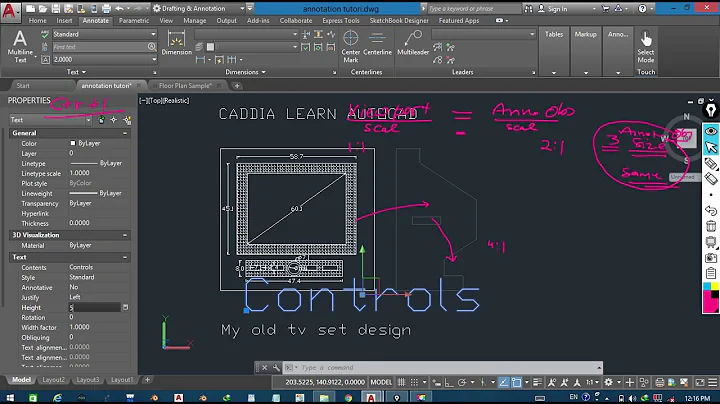Click the Open file folder icon
The width and height of the screenshot is (720, 404).
[x=43, y=8]
